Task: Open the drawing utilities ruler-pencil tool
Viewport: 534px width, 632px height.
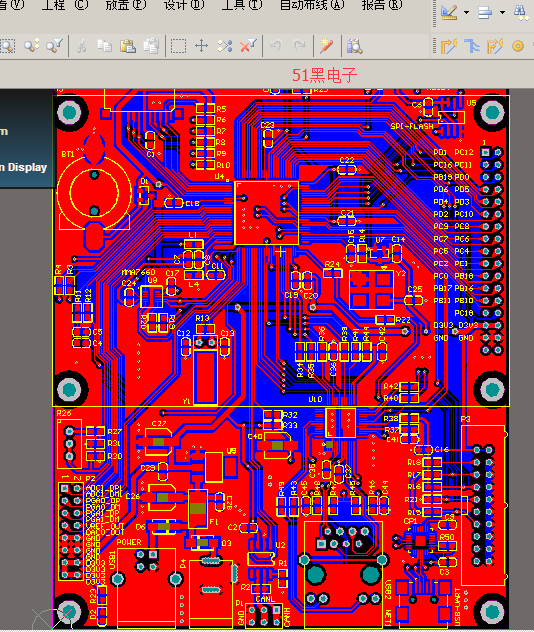Action: [x=449, y=12]
